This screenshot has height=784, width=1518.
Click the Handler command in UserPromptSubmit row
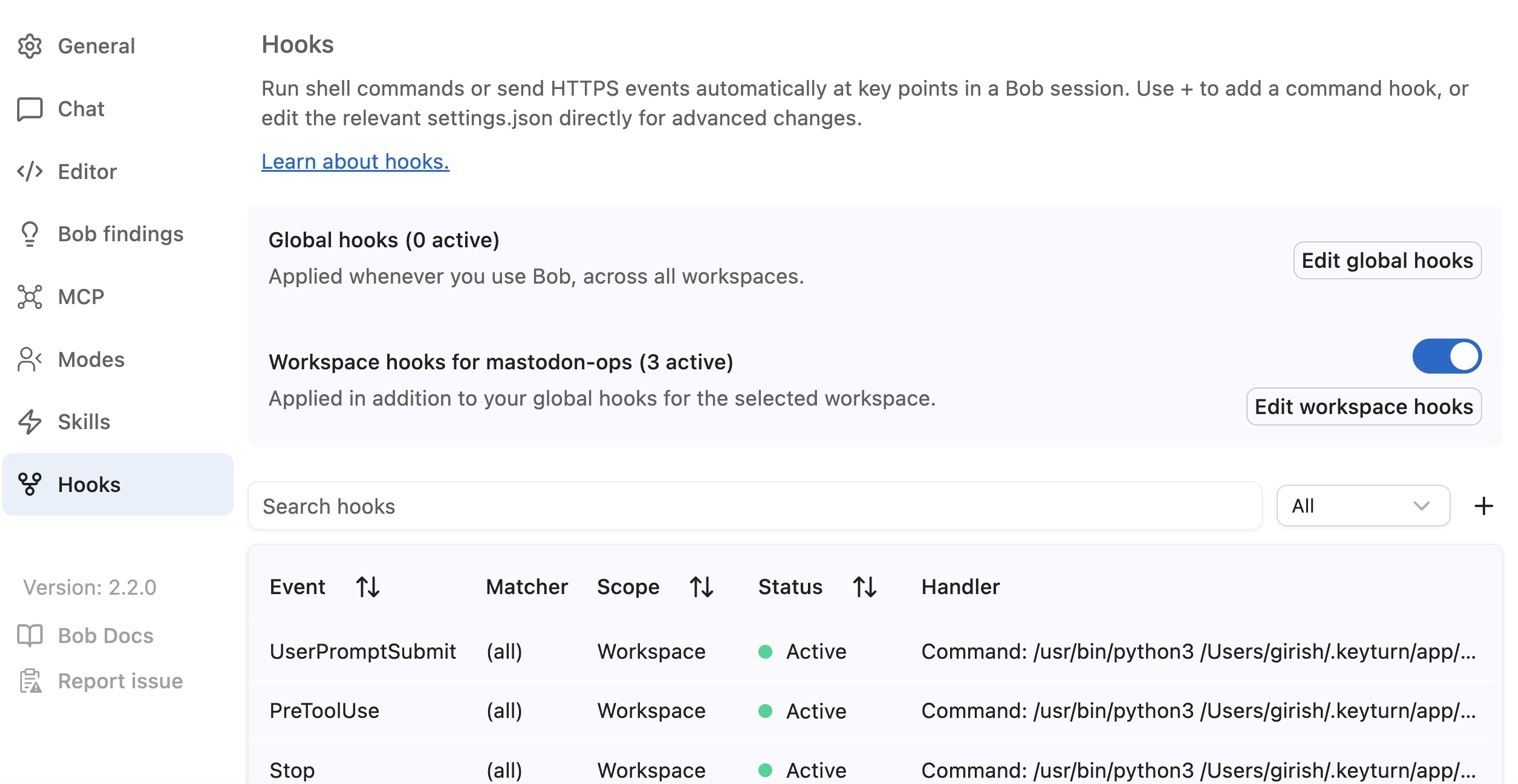(1198, 652)
